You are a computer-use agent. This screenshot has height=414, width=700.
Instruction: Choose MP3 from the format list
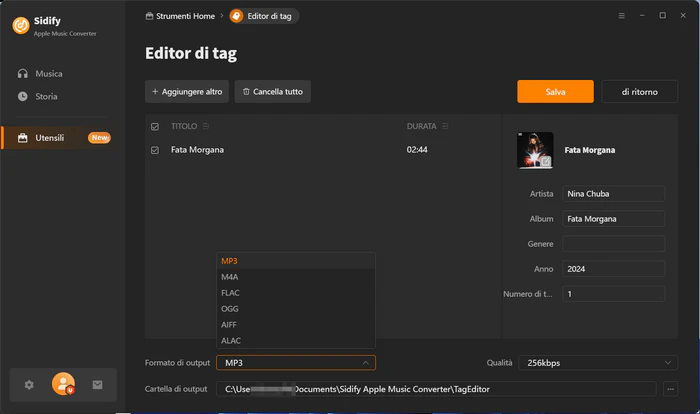coord(296,261)
